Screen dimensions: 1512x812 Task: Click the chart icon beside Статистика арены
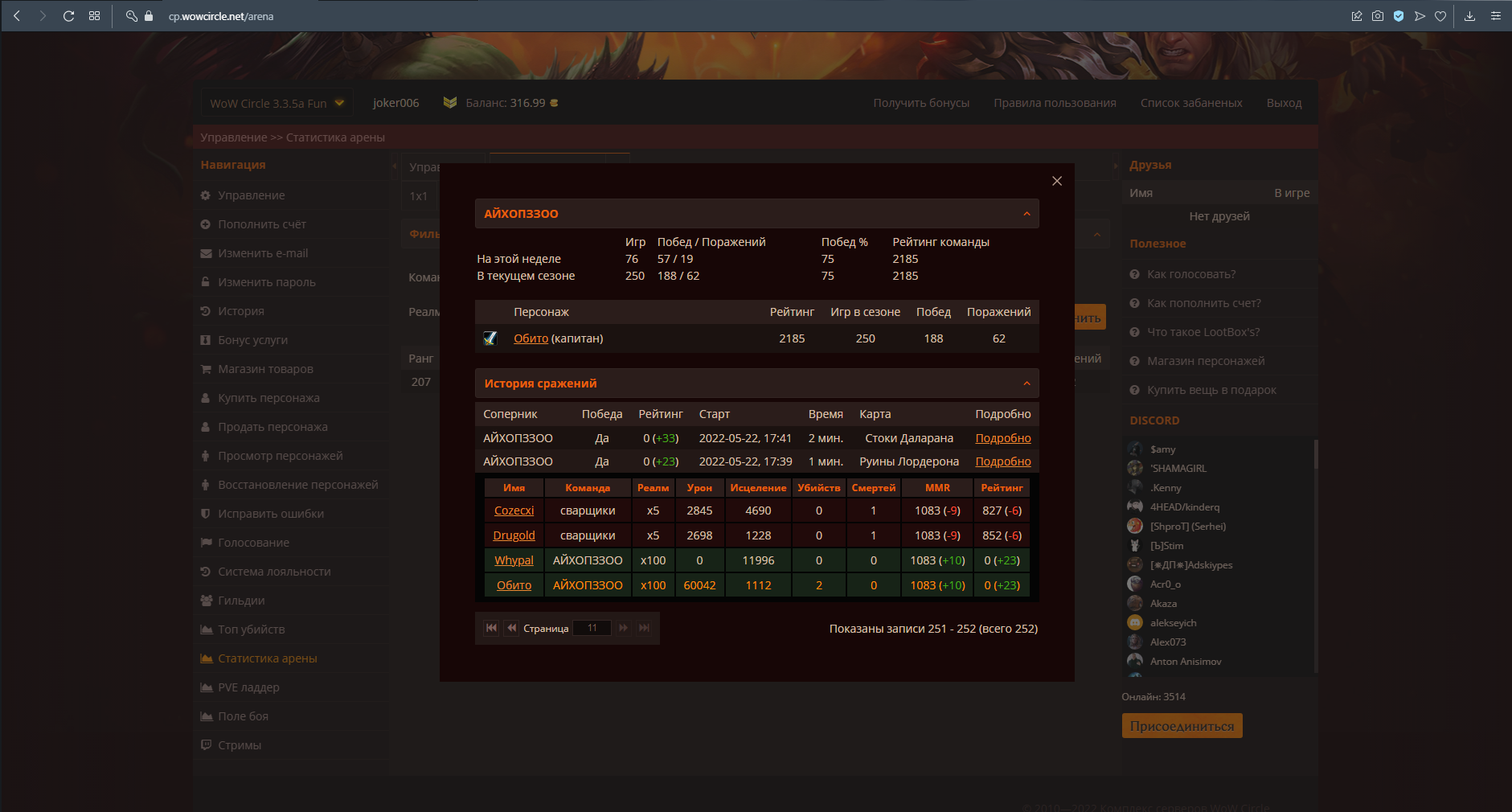[206, 658]
